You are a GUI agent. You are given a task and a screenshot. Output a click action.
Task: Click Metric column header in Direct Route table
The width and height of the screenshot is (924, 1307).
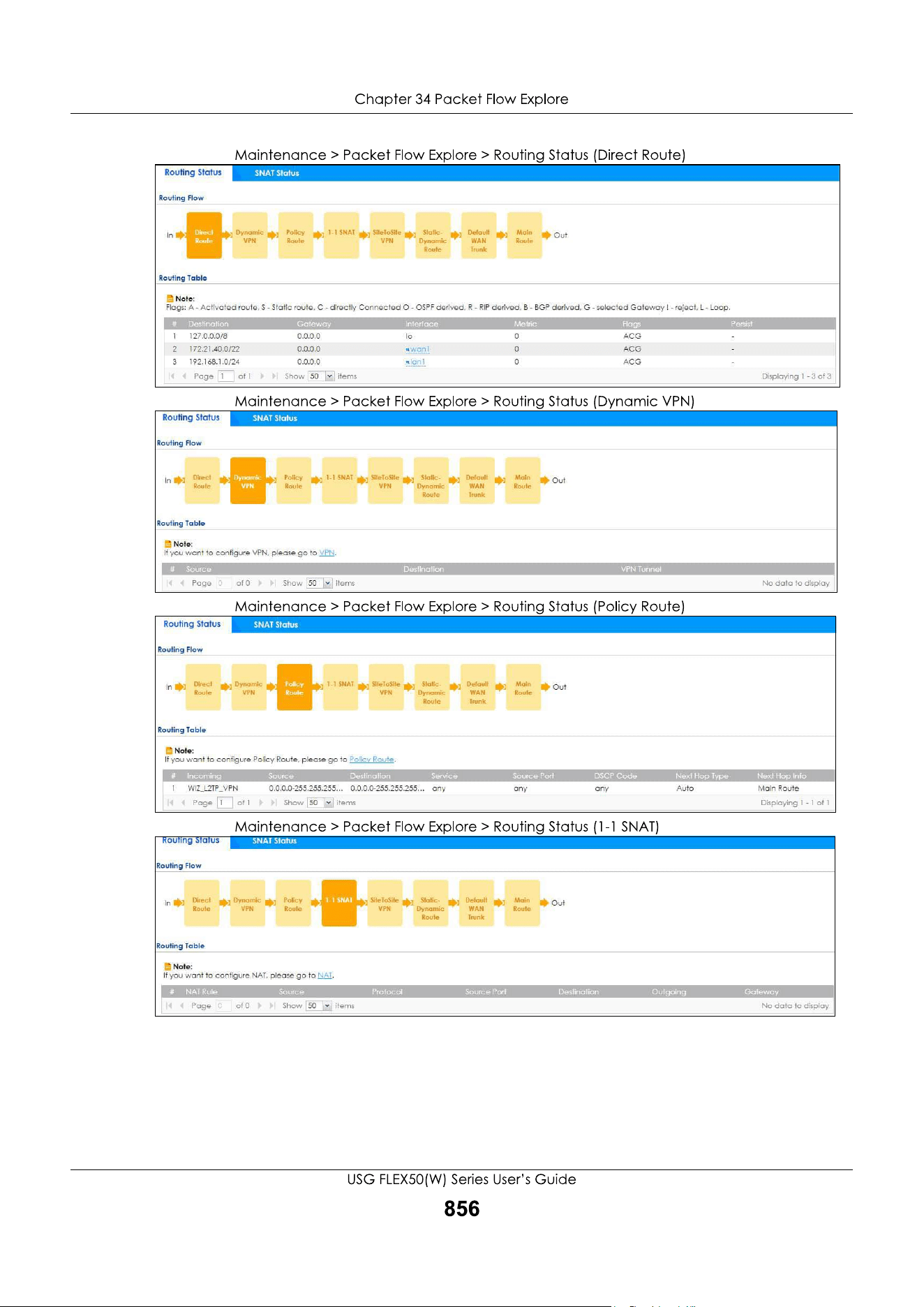pos(526,324)
